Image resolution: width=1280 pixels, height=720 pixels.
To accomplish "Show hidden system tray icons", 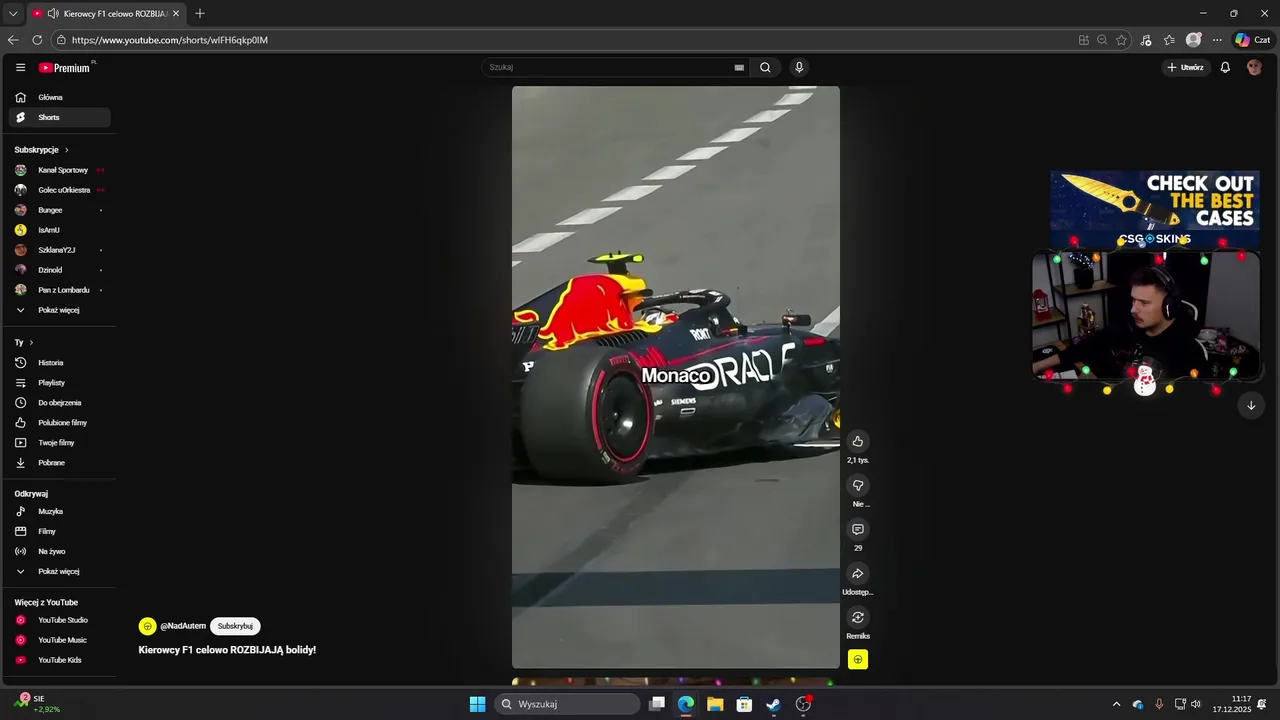I will coord(1117,704).
